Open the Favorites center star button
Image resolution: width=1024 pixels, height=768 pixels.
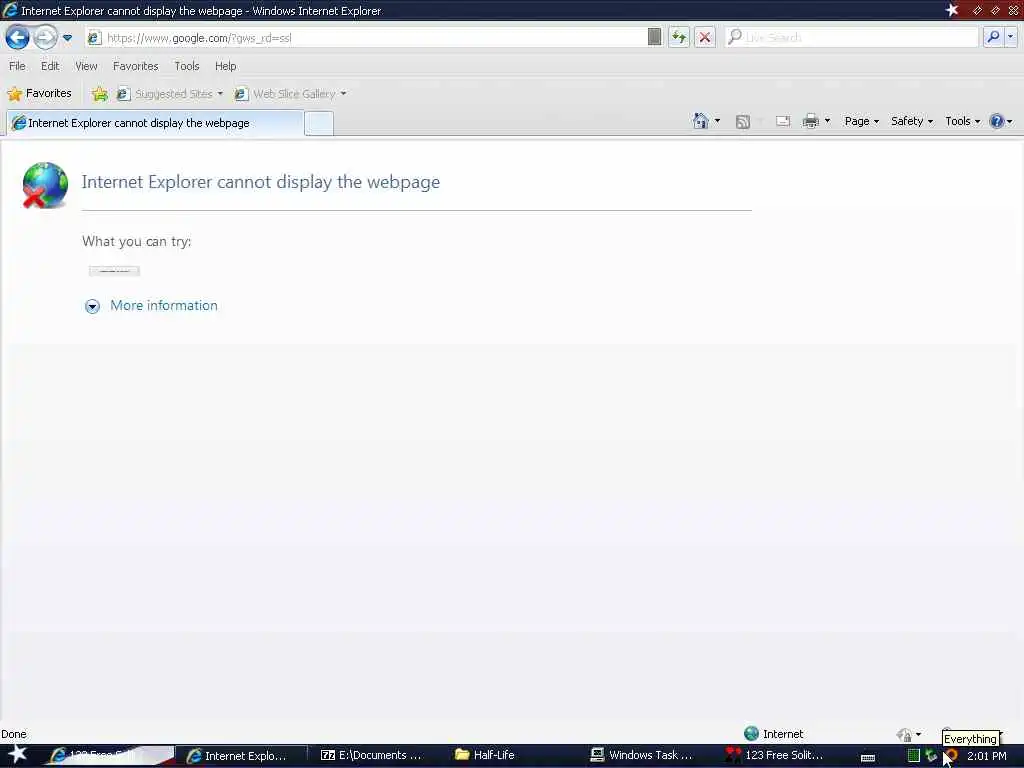39,93
